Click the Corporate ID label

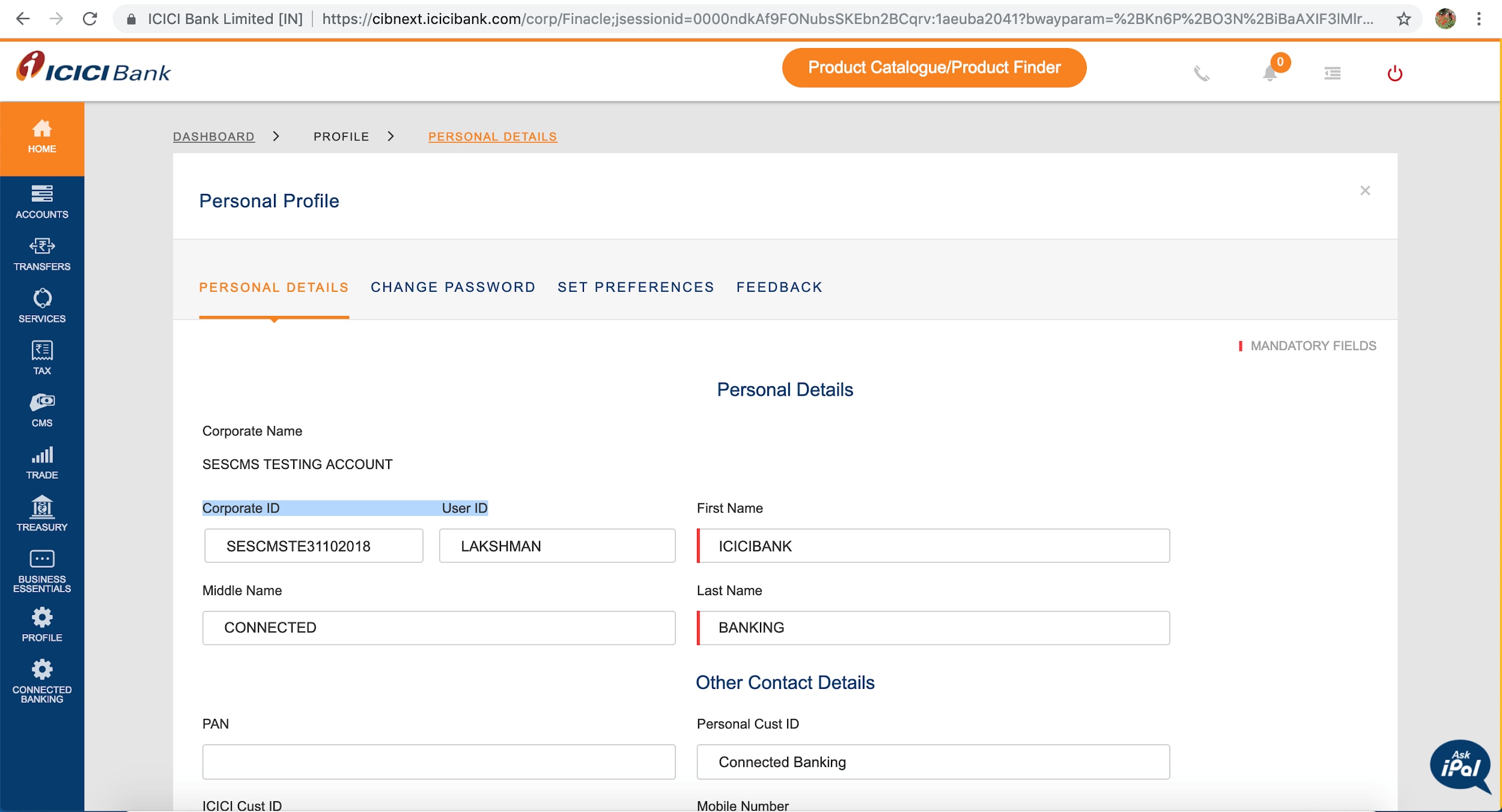click(x=241, y=508)
